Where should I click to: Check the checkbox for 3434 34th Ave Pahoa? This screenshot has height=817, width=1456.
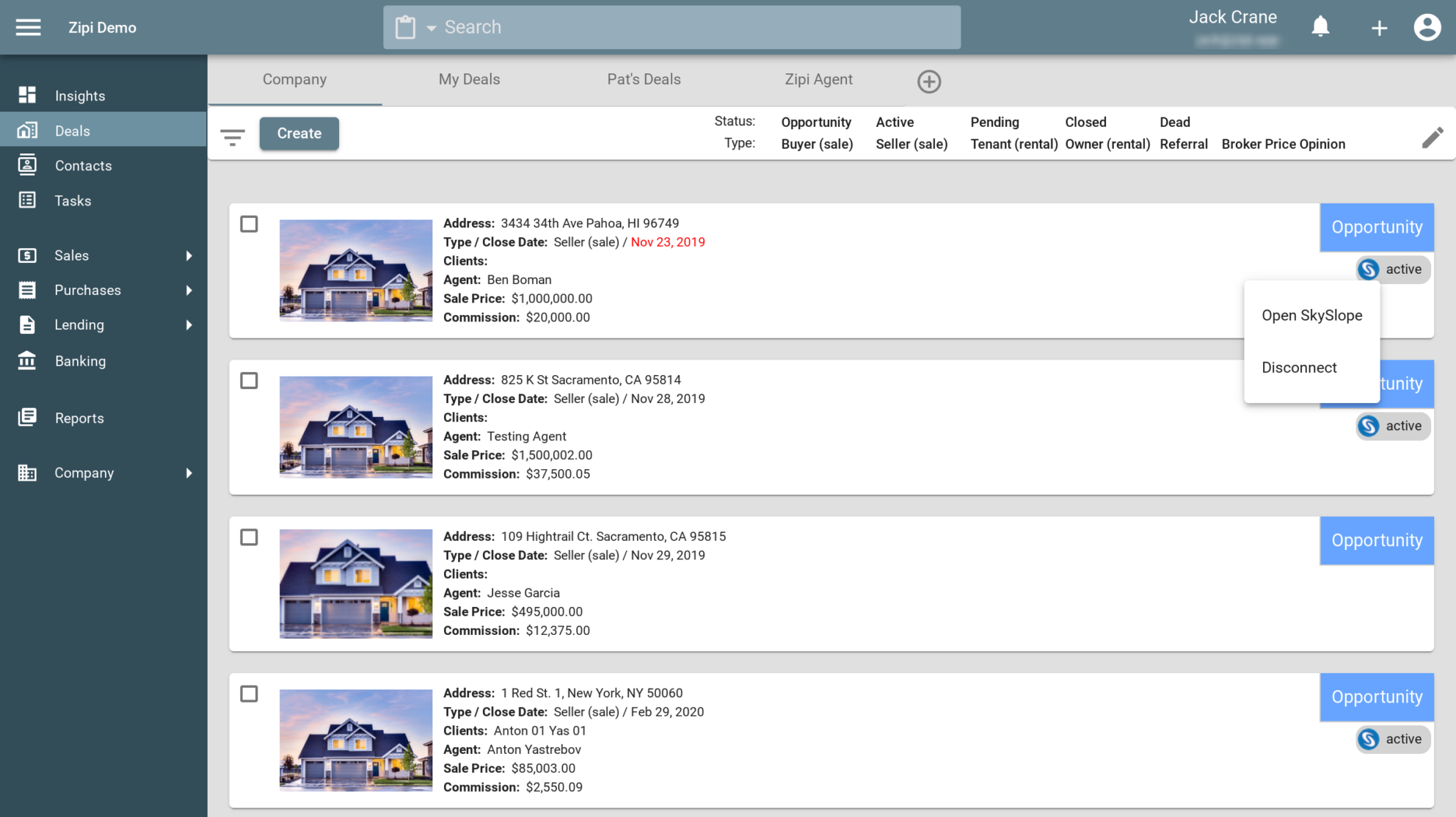tap(250, 225)
